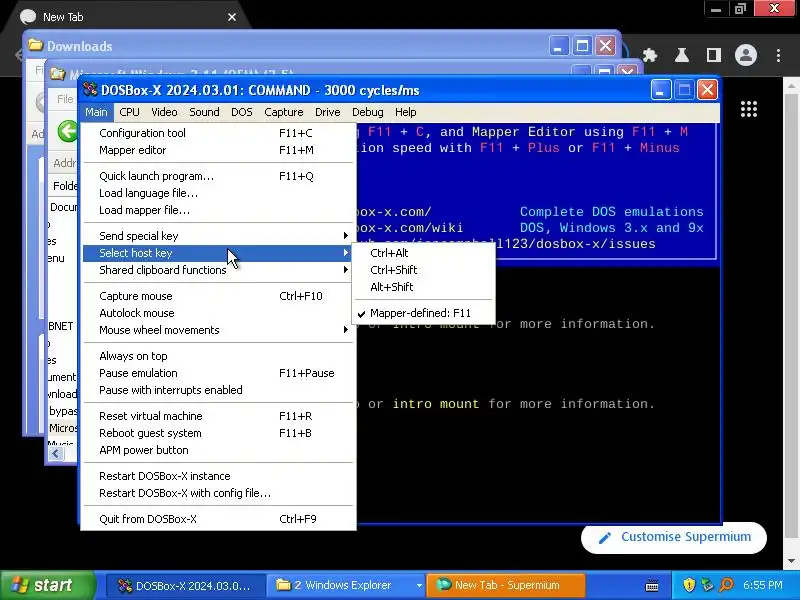Image resolution: width=800 pixels, height=600 pixels.
Task: Maximize the Downloads window
Action: [x=582, y=46]
